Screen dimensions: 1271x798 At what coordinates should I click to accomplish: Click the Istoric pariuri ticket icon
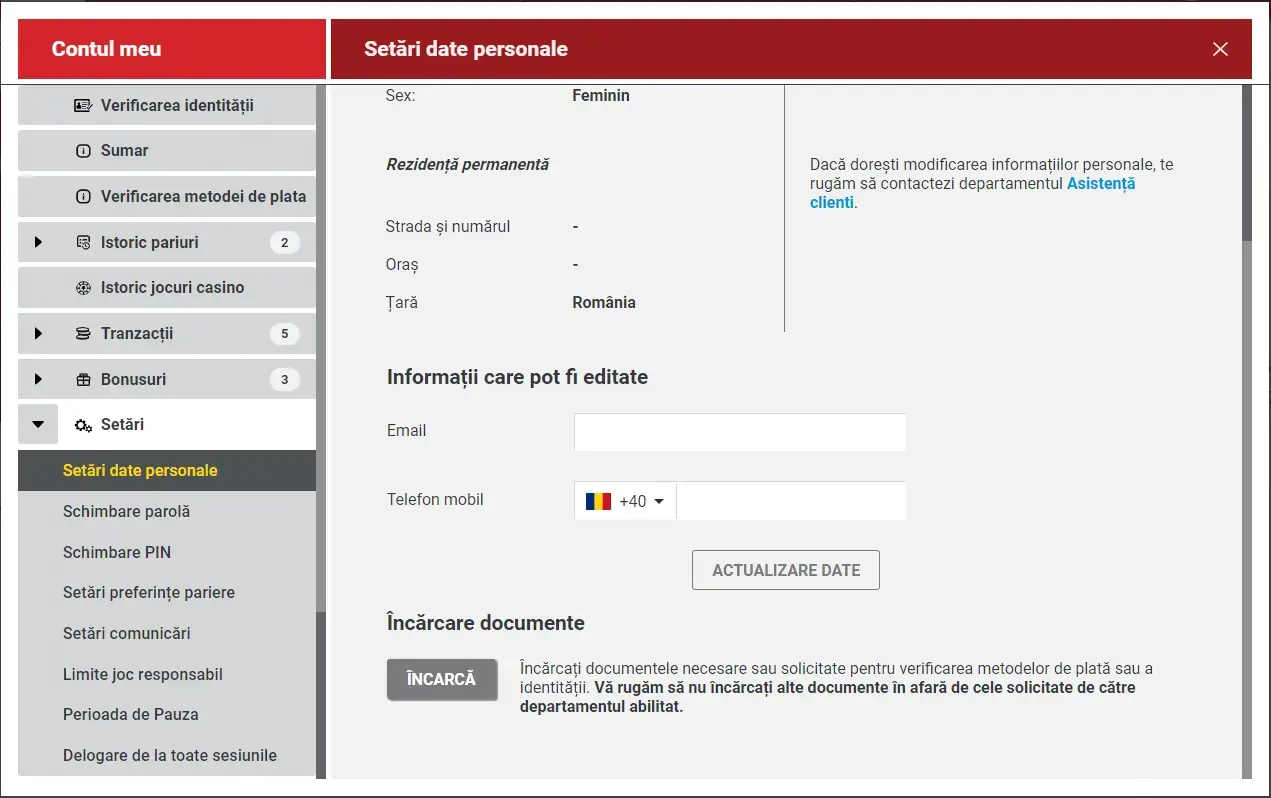[82, 242]
